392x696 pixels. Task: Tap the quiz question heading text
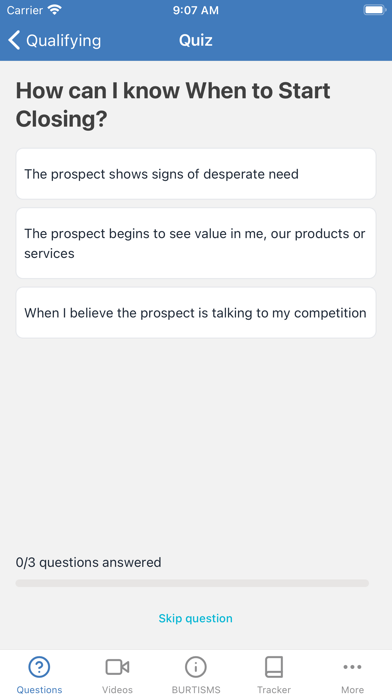173,105
